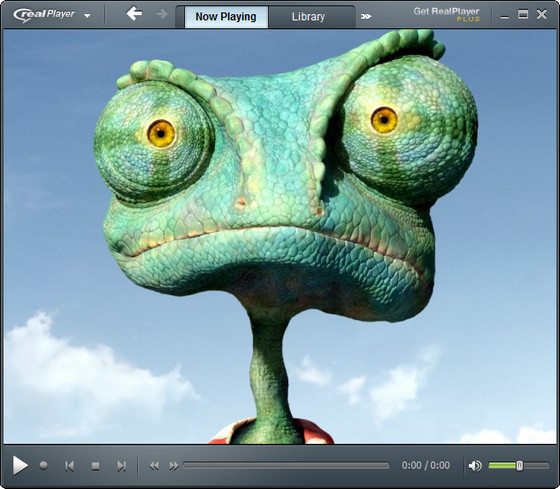Click the Play button

20,465
